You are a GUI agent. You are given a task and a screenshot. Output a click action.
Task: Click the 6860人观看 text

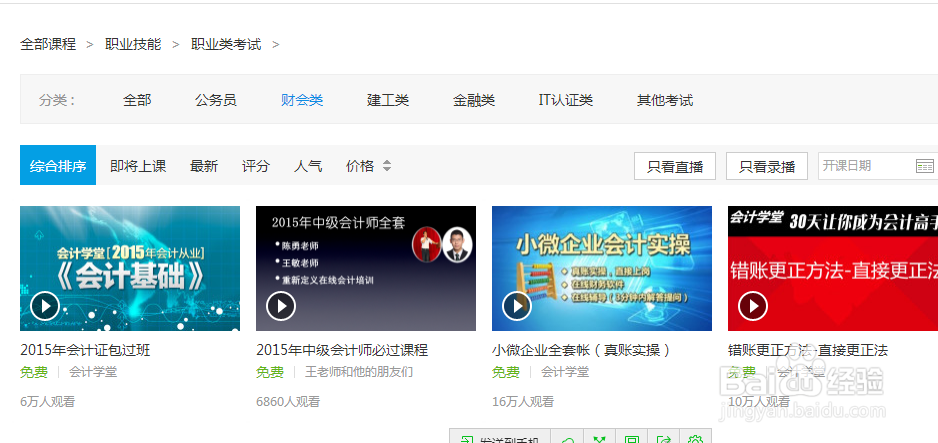288,401
